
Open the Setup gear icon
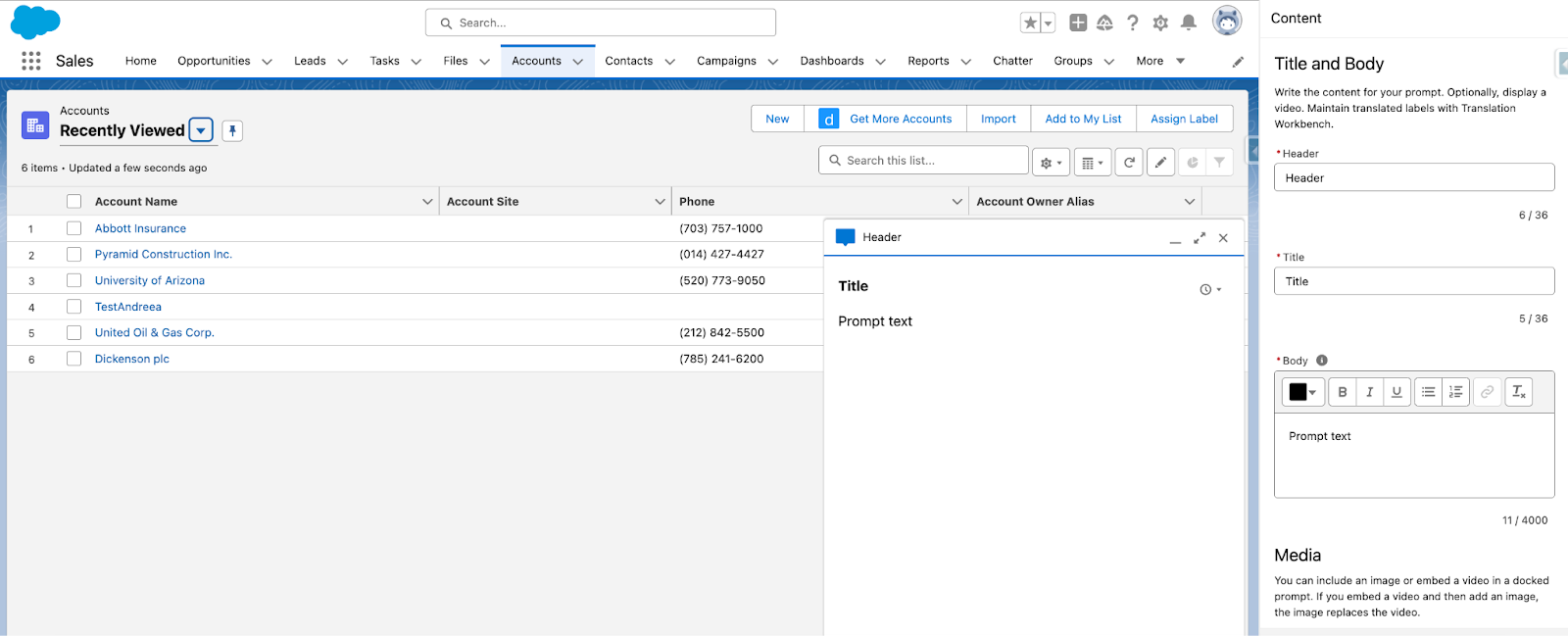(x=1160, y=23)
